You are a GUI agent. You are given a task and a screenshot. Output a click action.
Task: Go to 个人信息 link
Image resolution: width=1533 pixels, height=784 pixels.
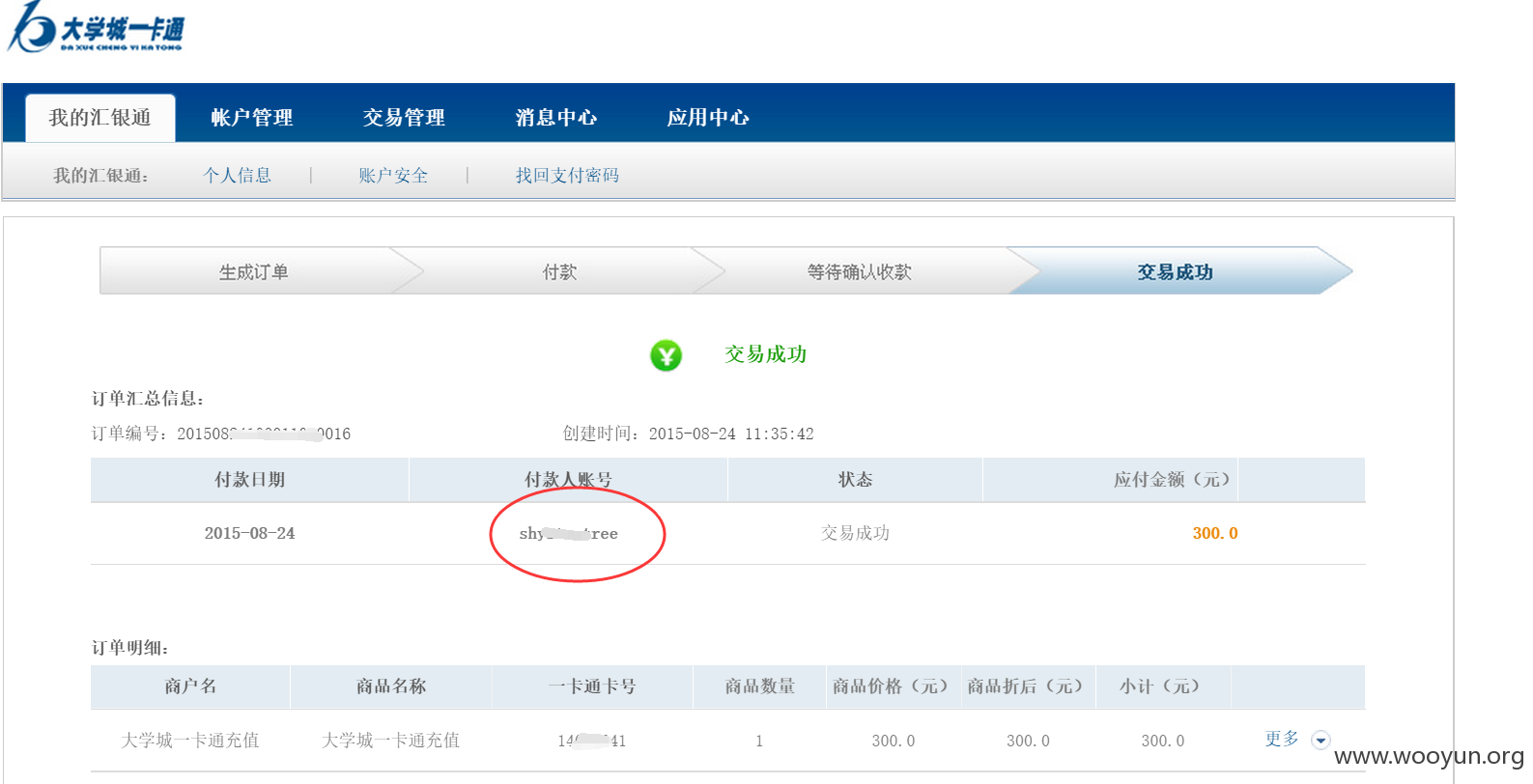click(x=238, y=176)
